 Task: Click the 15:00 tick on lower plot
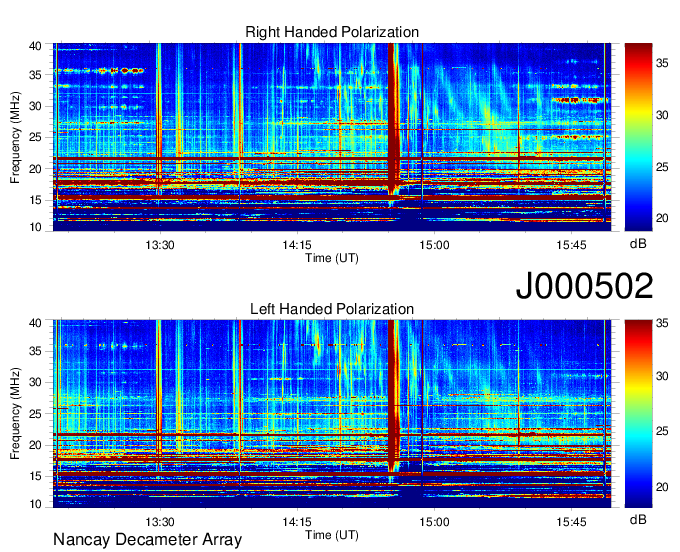pyautogui.click(x=434, y=522)
